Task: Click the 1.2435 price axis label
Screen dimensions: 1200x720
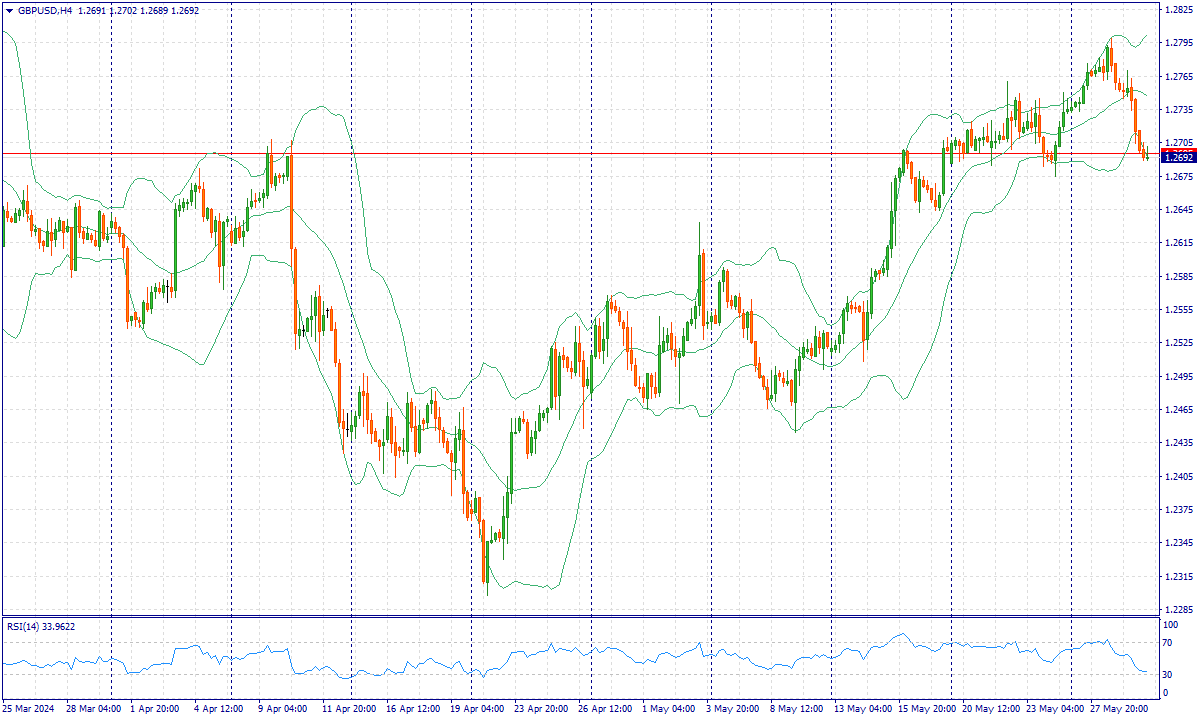Action: tap(1179, 442)
